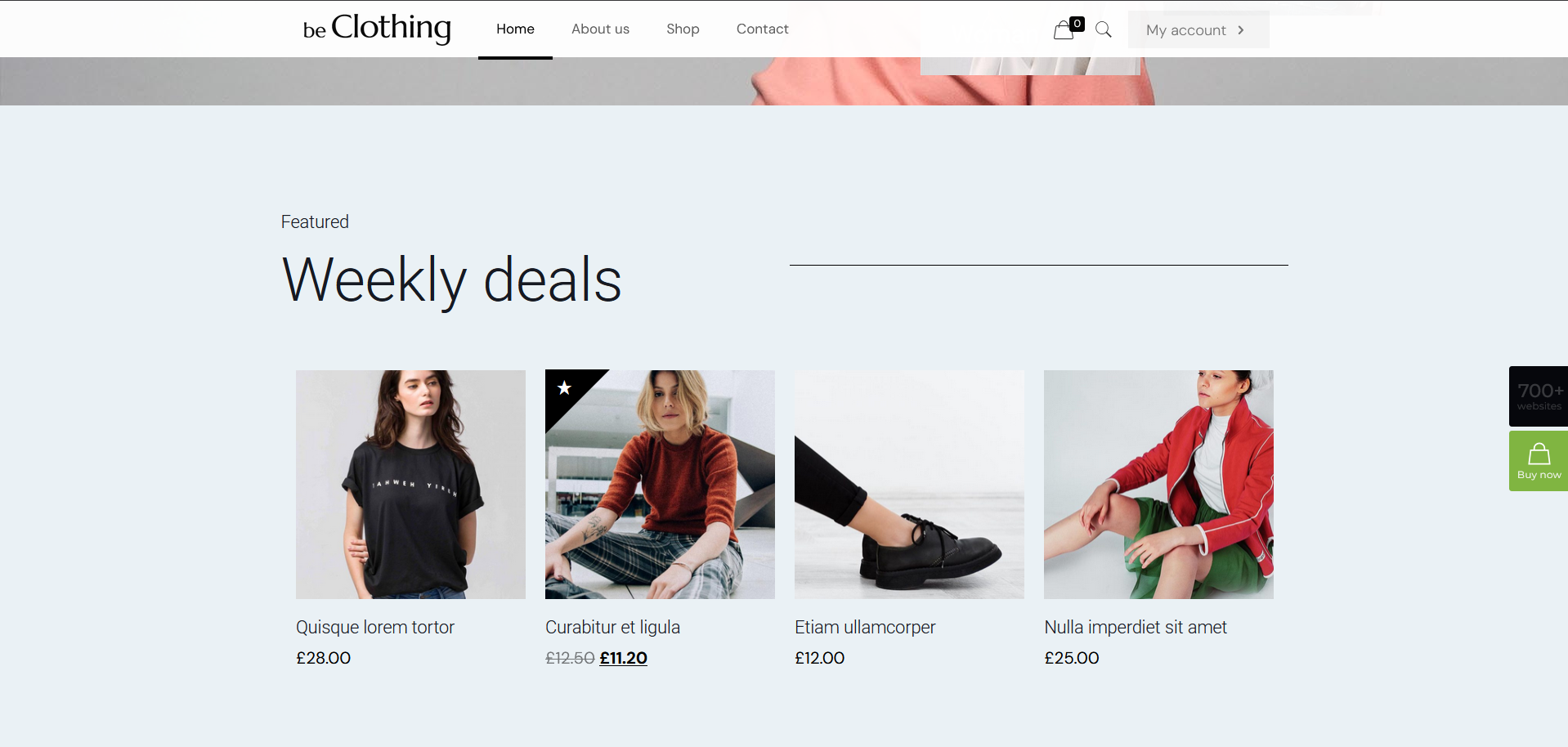Screen dimensions: 1568x747
Task: Open the Quisque lorem tortor product link
Action: [375, 627]
